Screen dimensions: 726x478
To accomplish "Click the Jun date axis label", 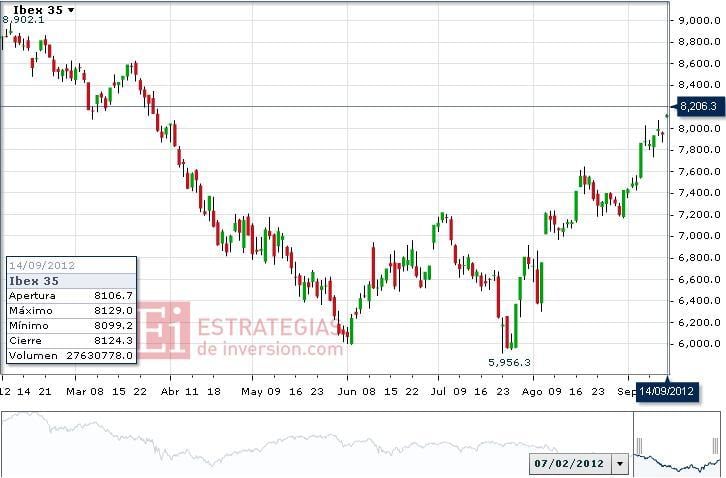I will [347, 392].
